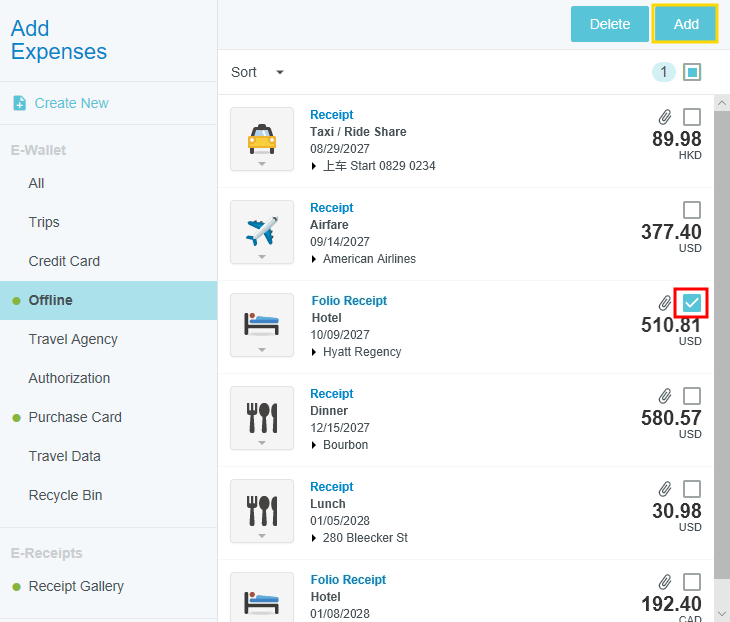Open the Recycle Bin section
This screenshot has width=730, height=622.
point(65,495)
